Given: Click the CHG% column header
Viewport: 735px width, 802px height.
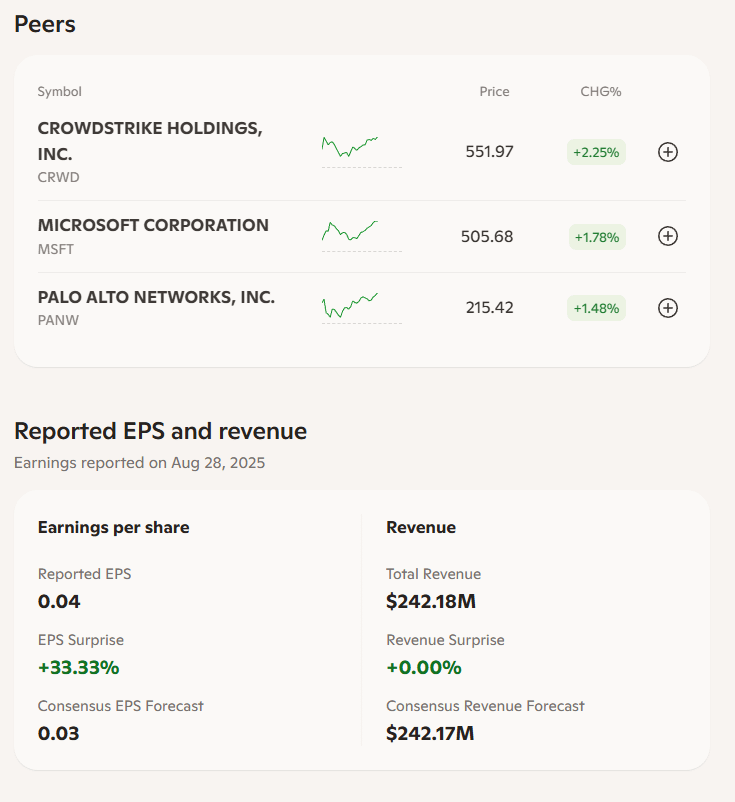Looking at the screenshot, I should coord(601,92).
